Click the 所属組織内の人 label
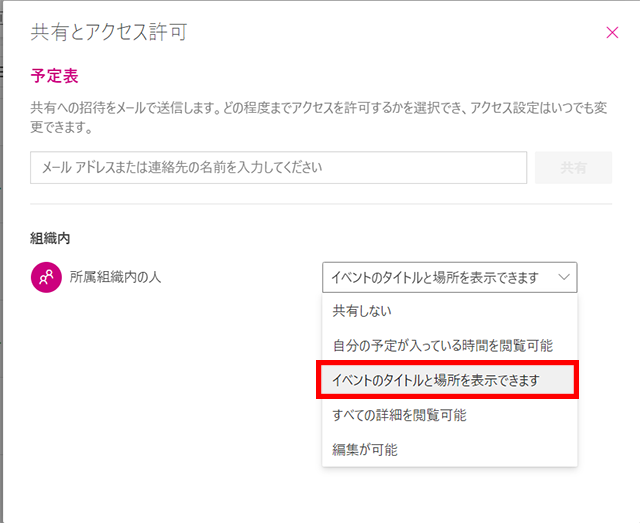The image size is (640, 523). click(x=115, y=277)
